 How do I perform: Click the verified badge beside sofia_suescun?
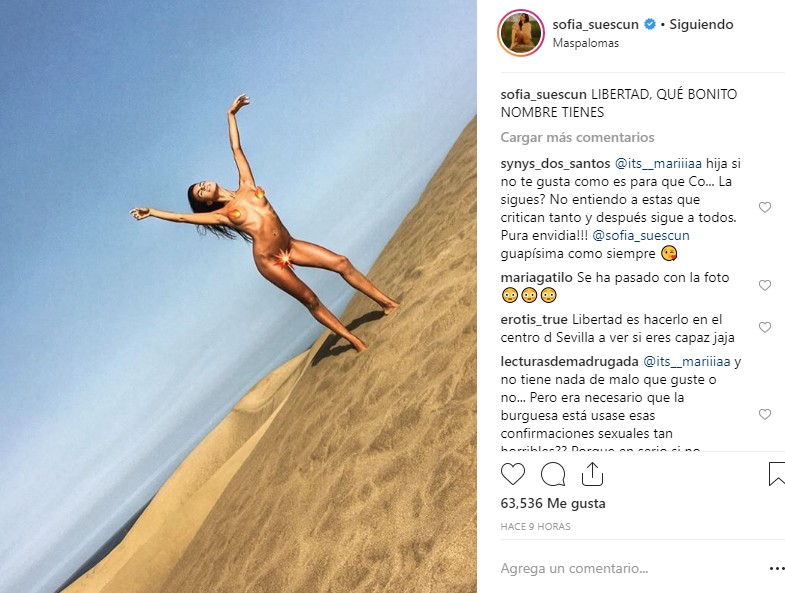pyautogui.click(x=649, y=24)
